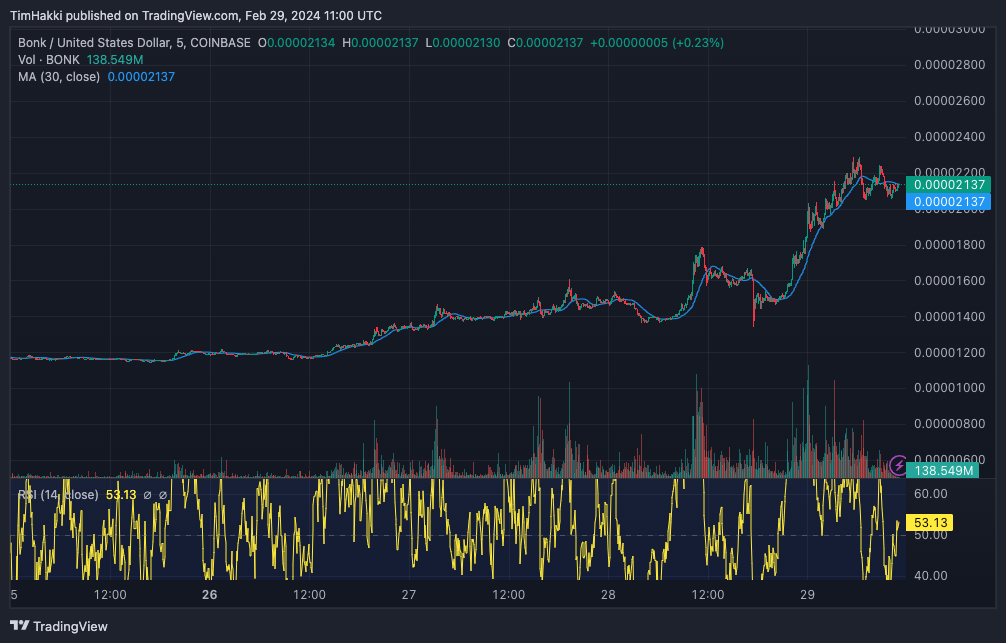Click the 138.549M volume value in legend
This screenshot has width=1006, height=643.
pyautogui.click(x=115, y=60)
